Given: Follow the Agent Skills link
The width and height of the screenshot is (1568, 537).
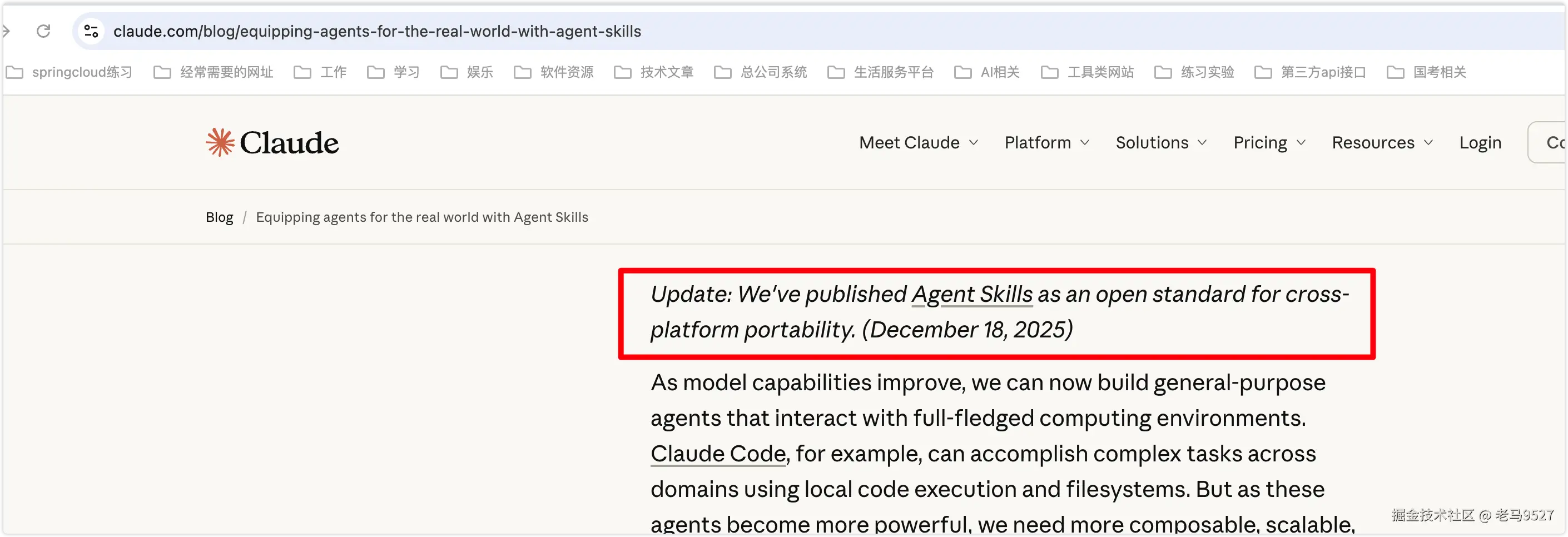Looking at the screenshot, I should click(971, 295).
